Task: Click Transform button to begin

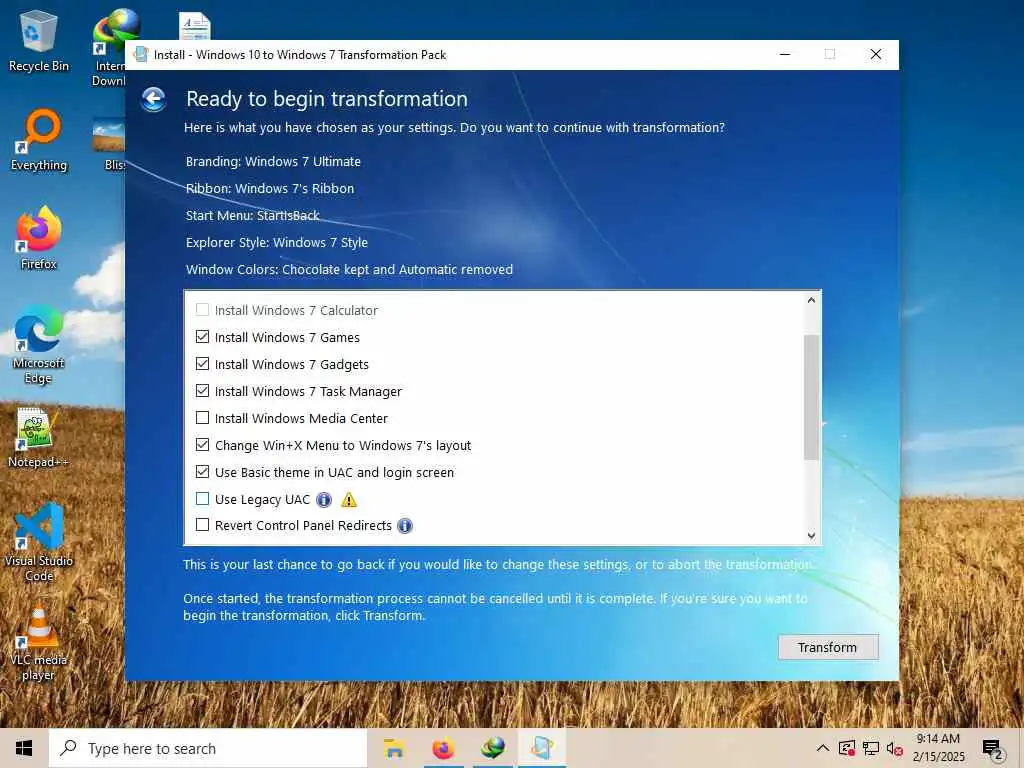Action: 828,647
